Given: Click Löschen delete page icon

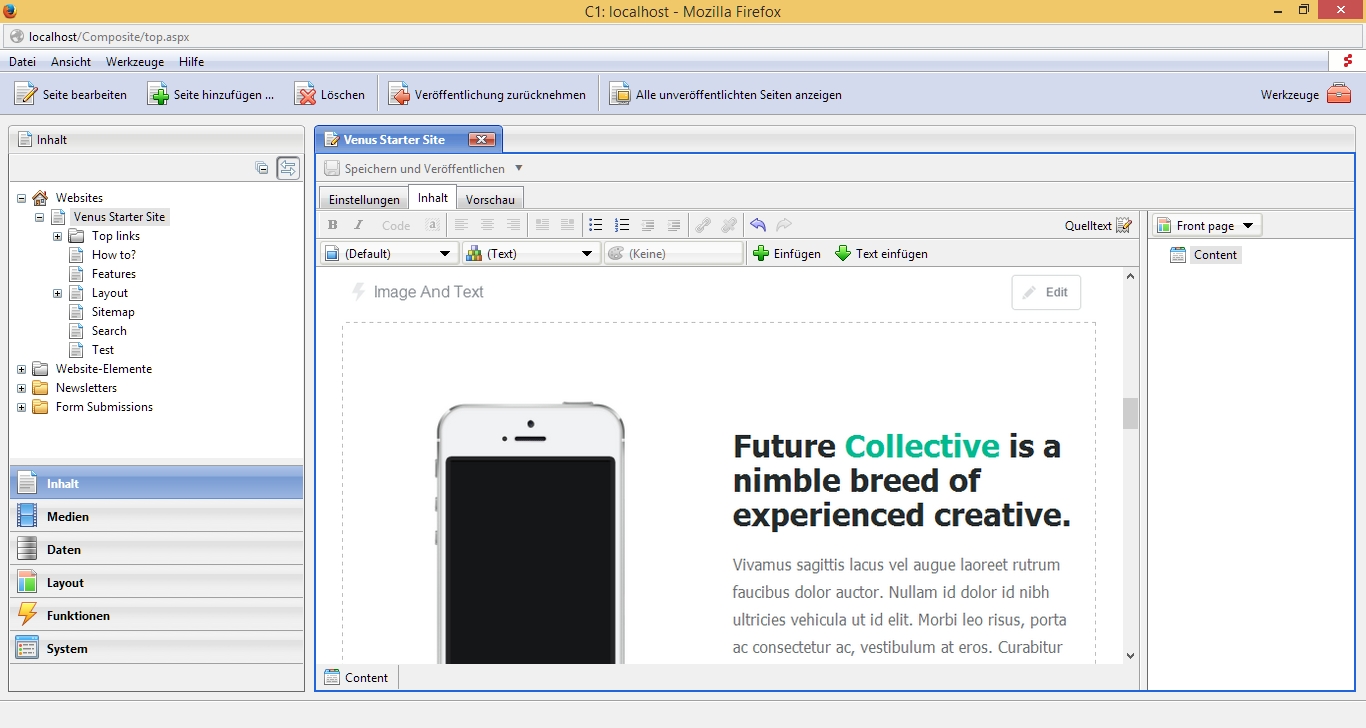Looking at the screenshot, I should click(x=305, y=95).
